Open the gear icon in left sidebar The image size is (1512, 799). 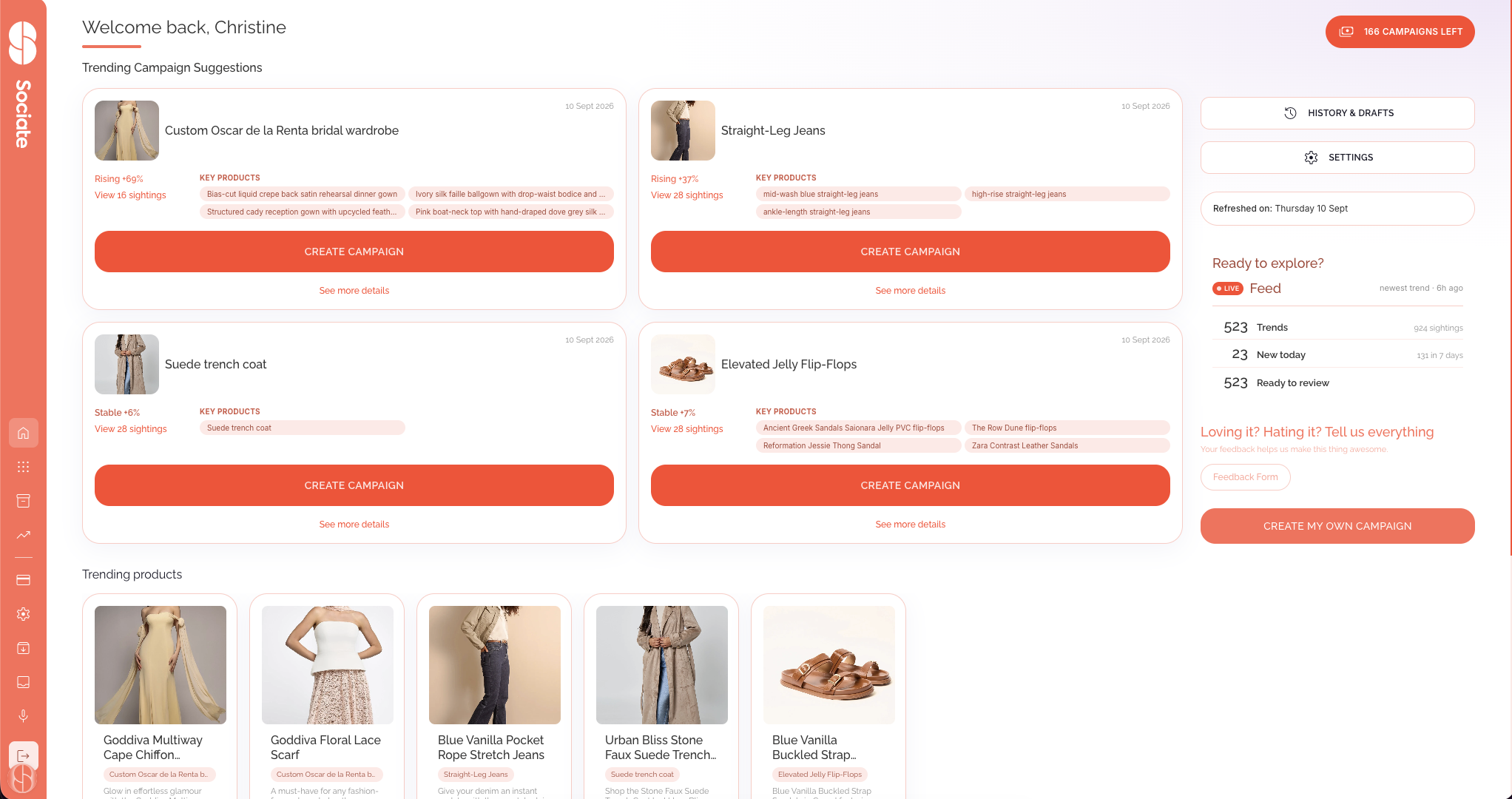point(23,614)
